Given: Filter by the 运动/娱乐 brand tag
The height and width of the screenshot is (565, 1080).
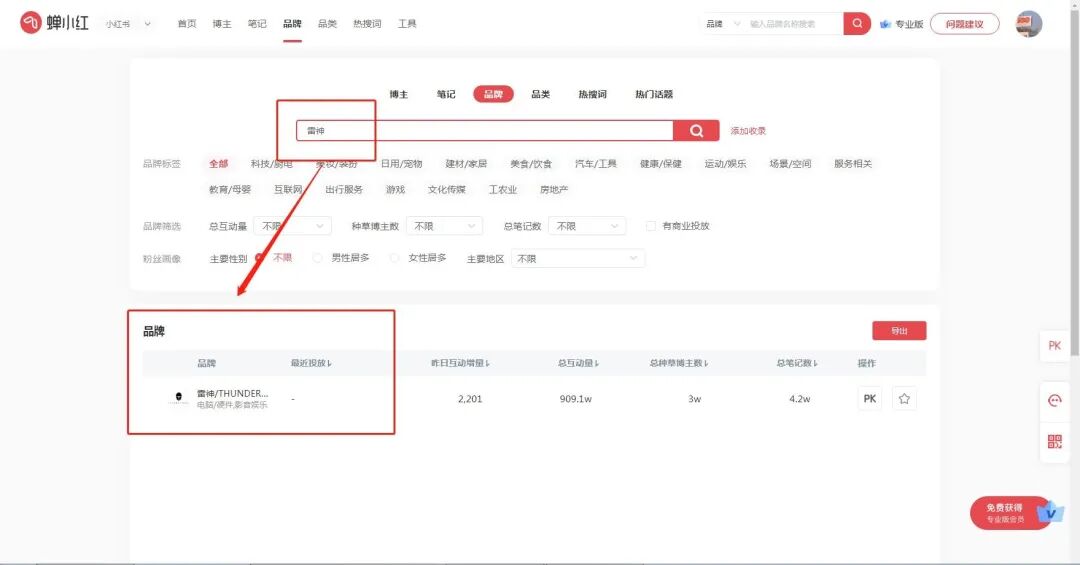Looking at the screenshot, I should coord(725,164).
